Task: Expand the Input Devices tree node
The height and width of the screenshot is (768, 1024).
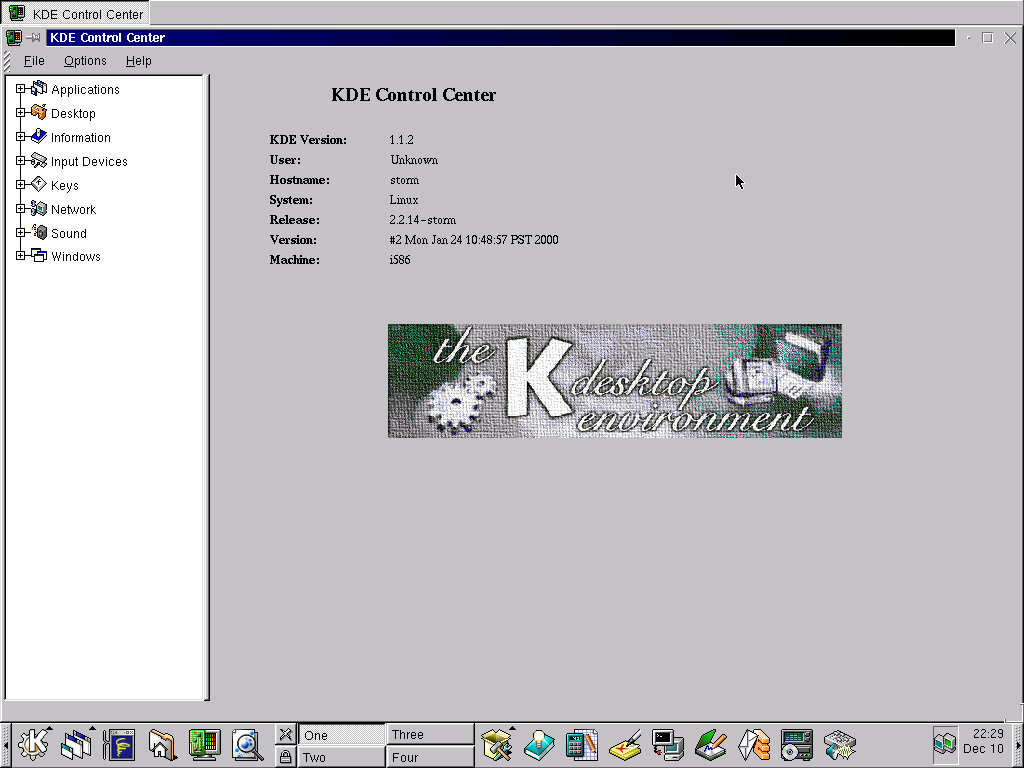Action: pos(20,161)
